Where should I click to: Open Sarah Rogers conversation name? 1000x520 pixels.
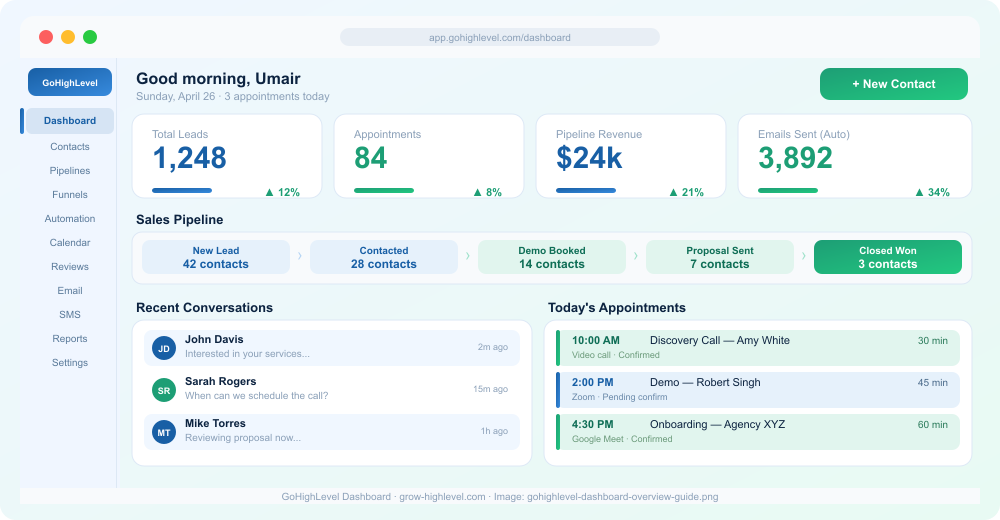(221, 382)
